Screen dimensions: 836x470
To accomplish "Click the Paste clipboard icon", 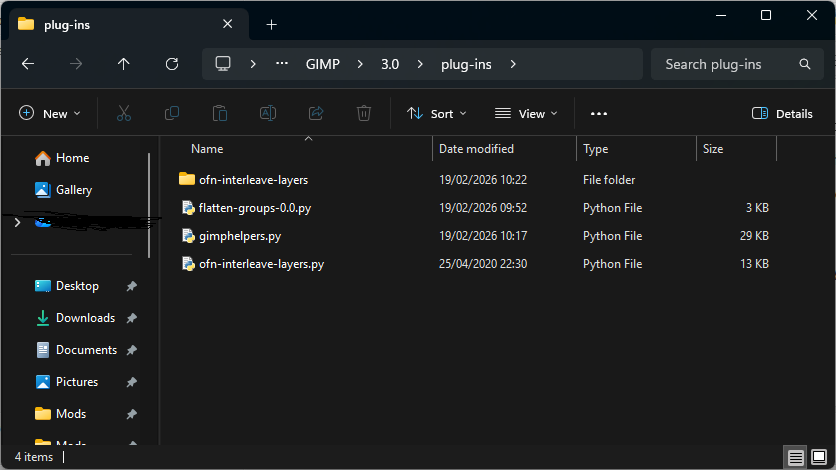I will 220,114.
